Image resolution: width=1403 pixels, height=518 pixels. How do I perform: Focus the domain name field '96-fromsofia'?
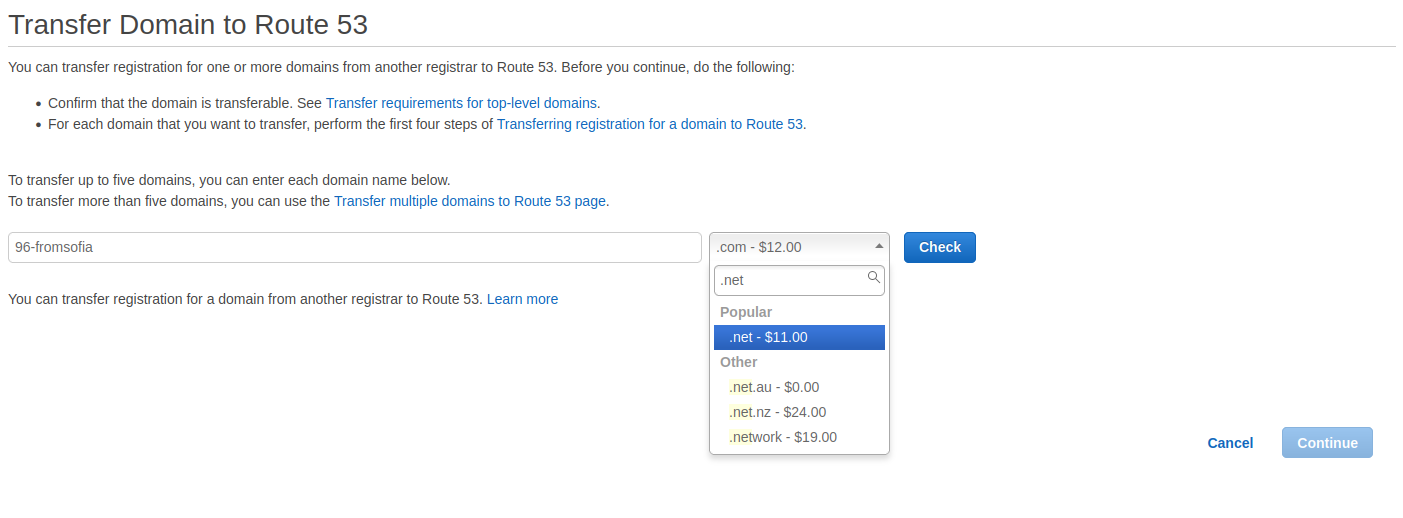tap(354, 247)
